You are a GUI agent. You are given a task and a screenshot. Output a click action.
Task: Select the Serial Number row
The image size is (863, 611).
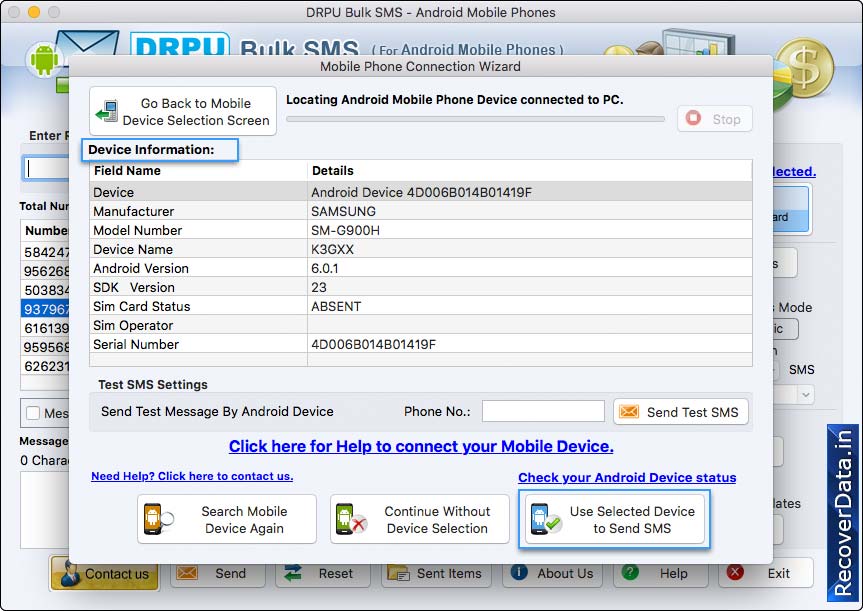(x=420, y=344)
